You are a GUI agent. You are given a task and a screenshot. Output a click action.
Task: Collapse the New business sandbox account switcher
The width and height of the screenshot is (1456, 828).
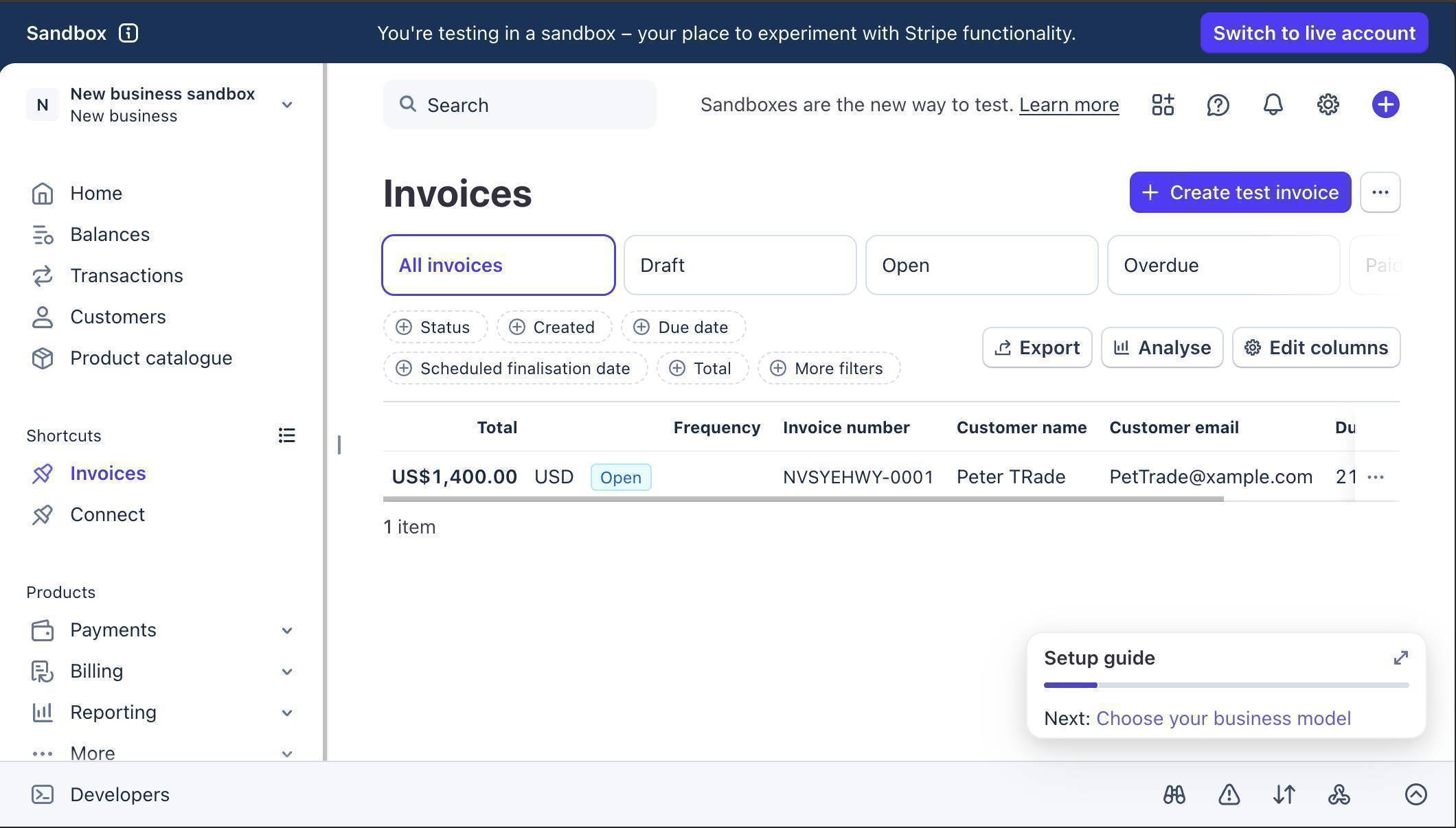286,104
